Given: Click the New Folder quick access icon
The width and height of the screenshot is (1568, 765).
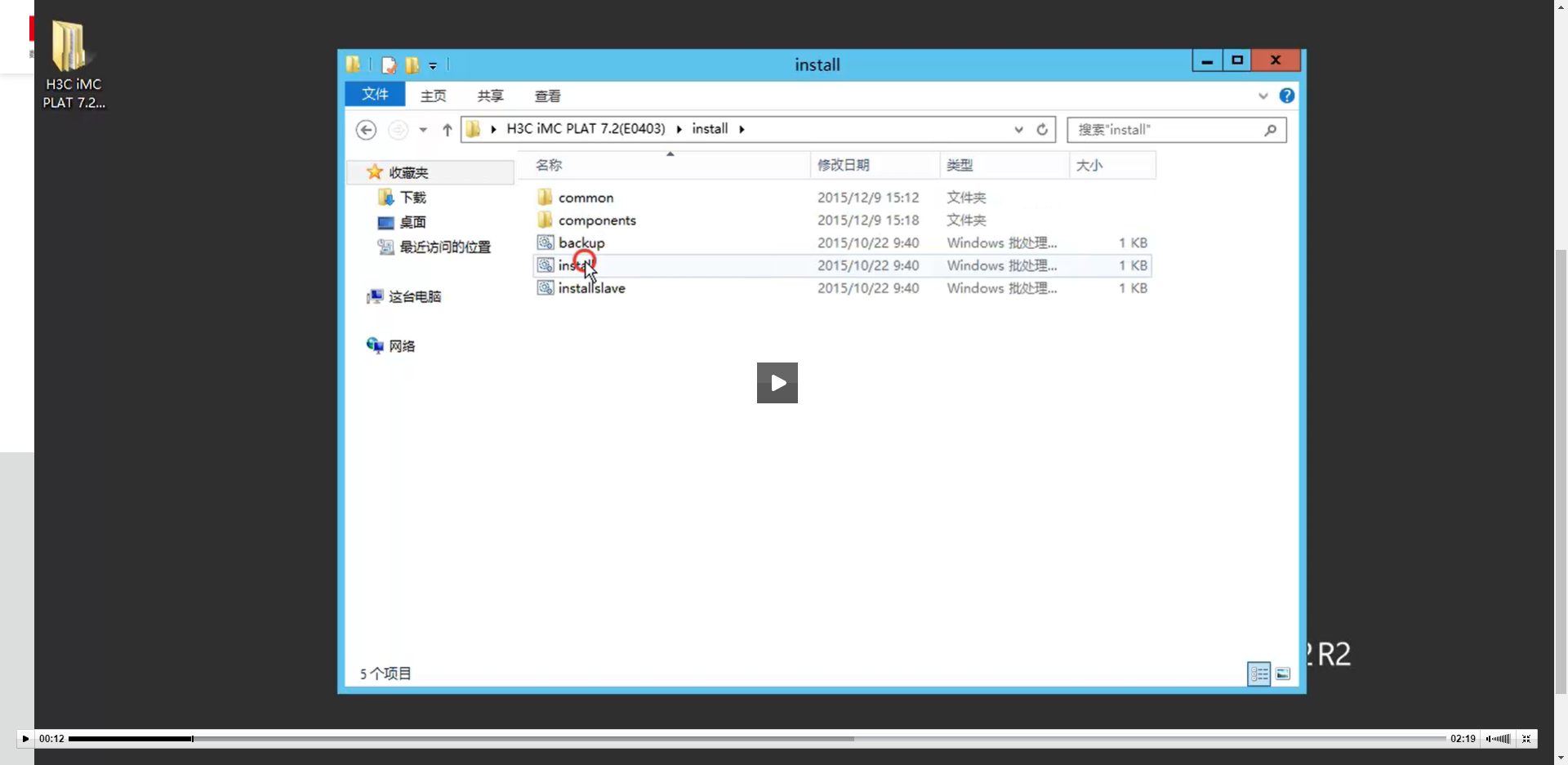Looking at the screenshot, I should pyautogui.click(x=412, y=65).
